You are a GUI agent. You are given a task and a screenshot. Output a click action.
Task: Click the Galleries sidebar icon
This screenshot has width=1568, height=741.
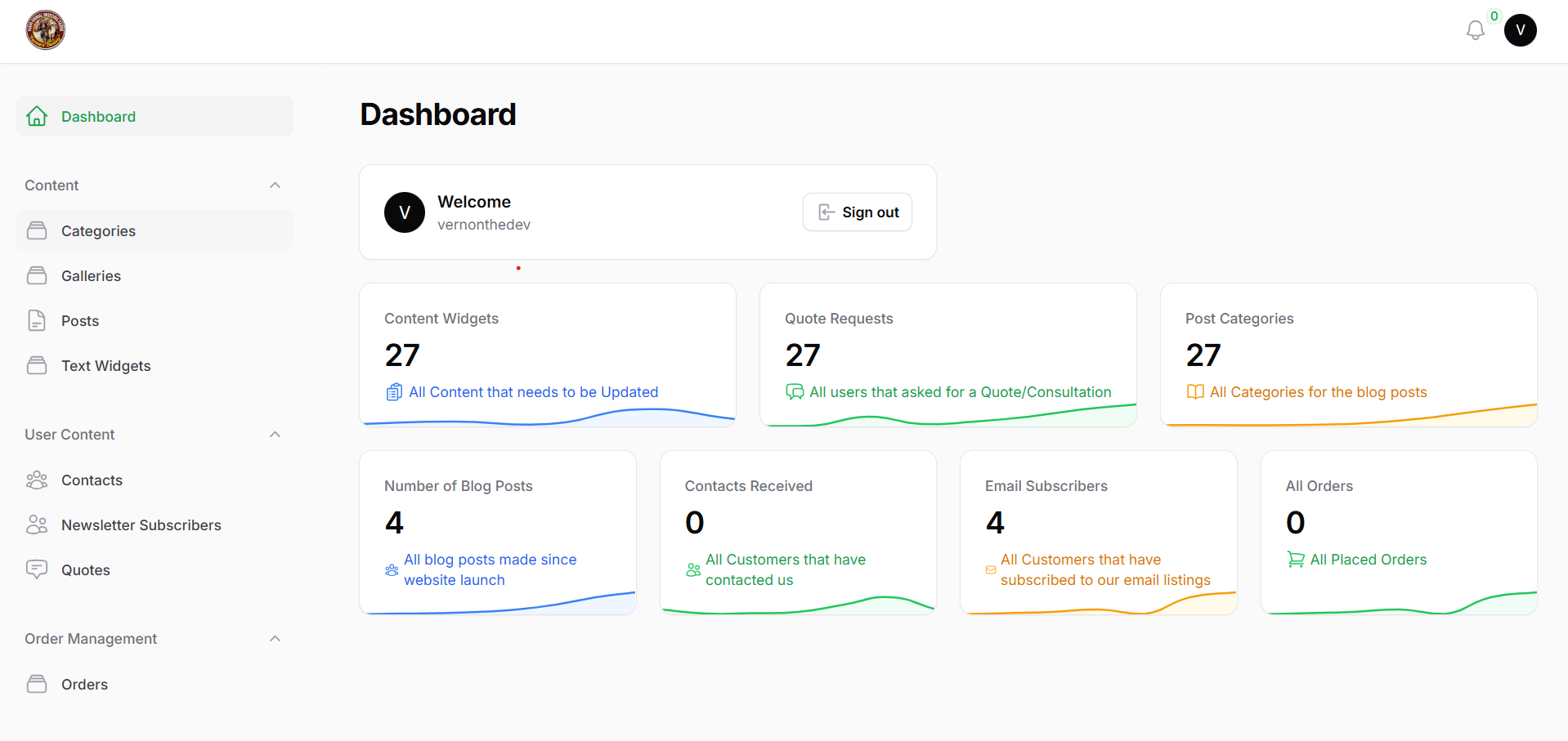(x=37, y=275)
